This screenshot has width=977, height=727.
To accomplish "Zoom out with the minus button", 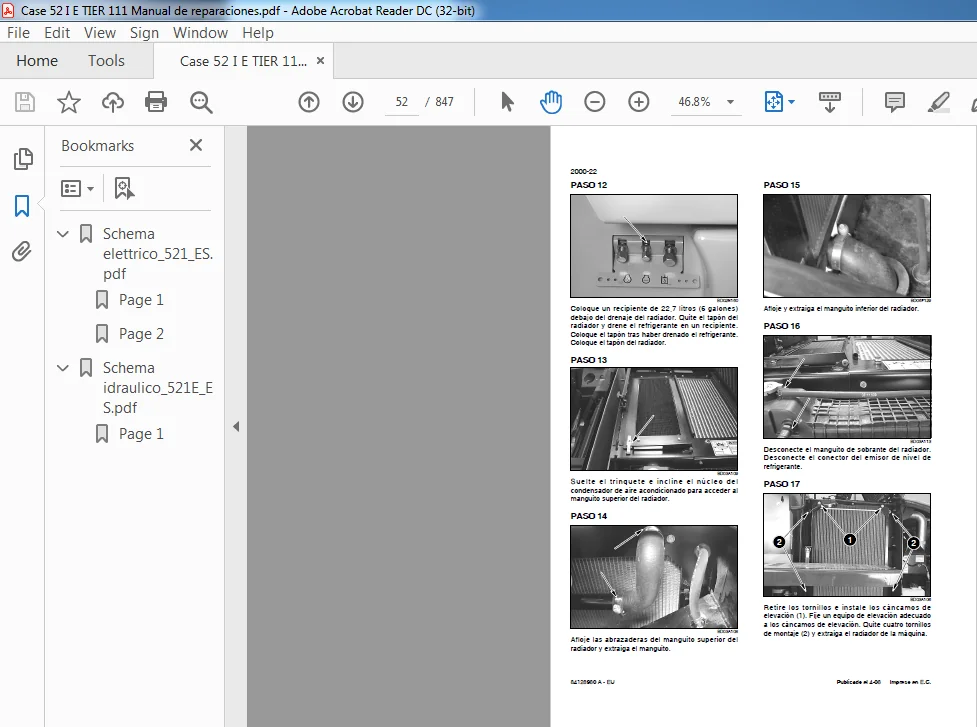I will click(594, 102).
